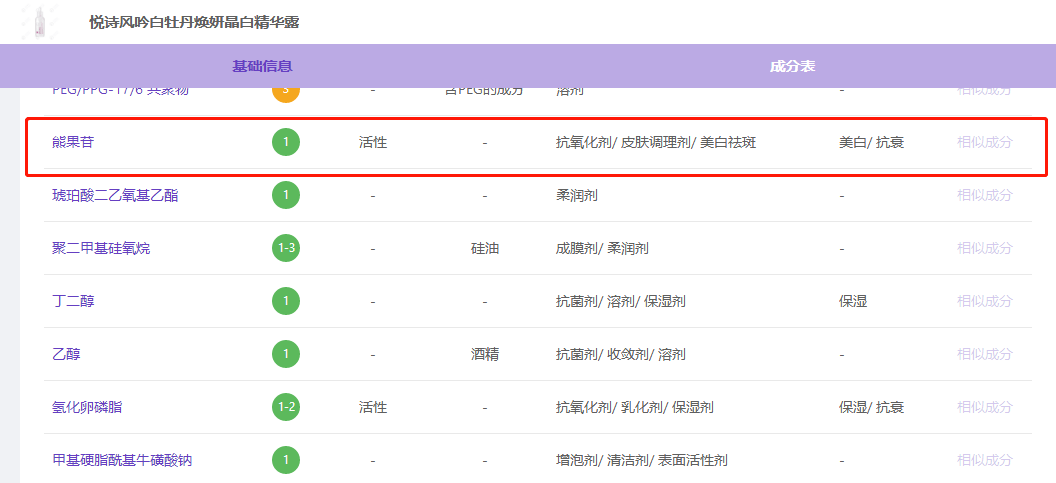Click the product thumbnail image at top
This screenshot has height=483, width=1056.
coord(39,21)
